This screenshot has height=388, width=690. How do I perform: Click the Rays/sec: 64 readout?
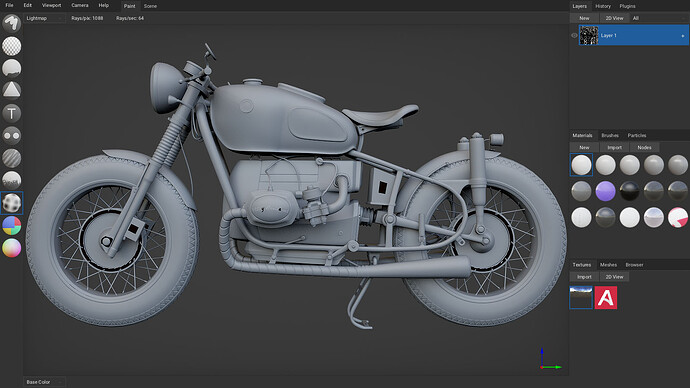(x=130, y=18)
